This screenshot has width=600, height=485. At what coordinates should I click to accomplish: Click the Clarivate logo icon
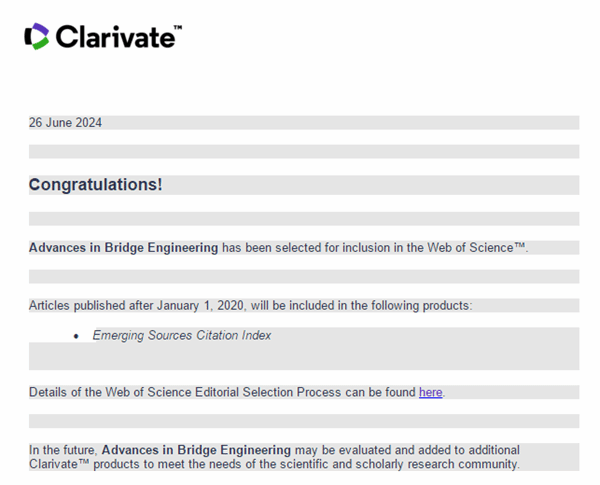[37, 37]
